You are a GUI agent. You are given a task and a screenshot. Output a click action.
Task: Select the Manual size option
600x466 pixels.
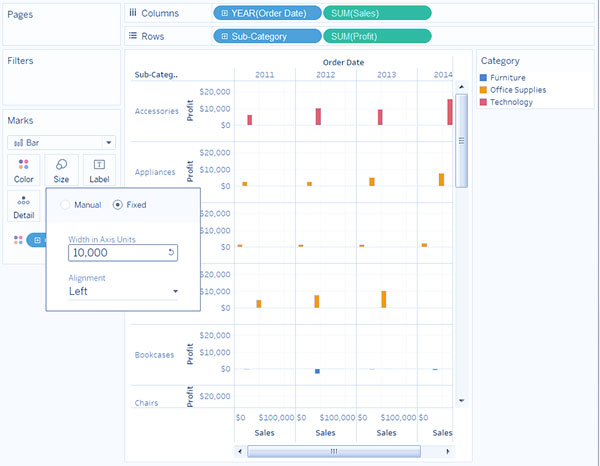[65, 205]
